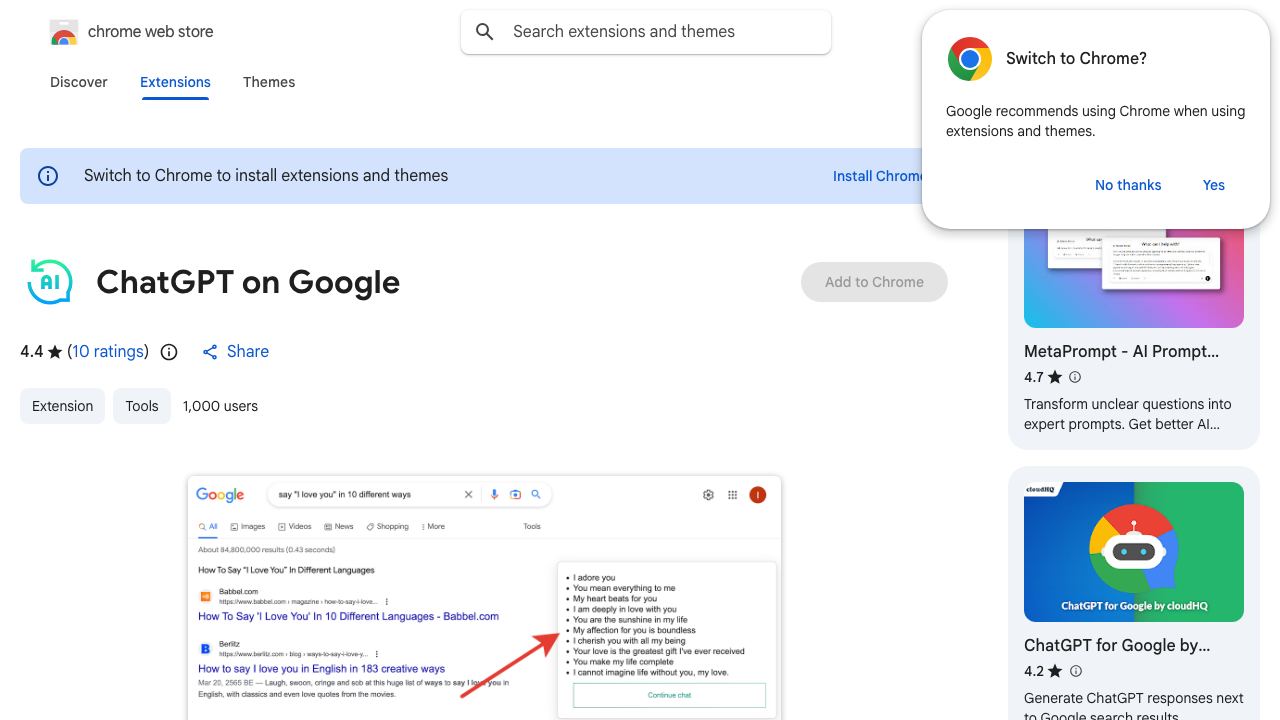Click the ChatGPT on Google extension icon

tap(50, 282)
